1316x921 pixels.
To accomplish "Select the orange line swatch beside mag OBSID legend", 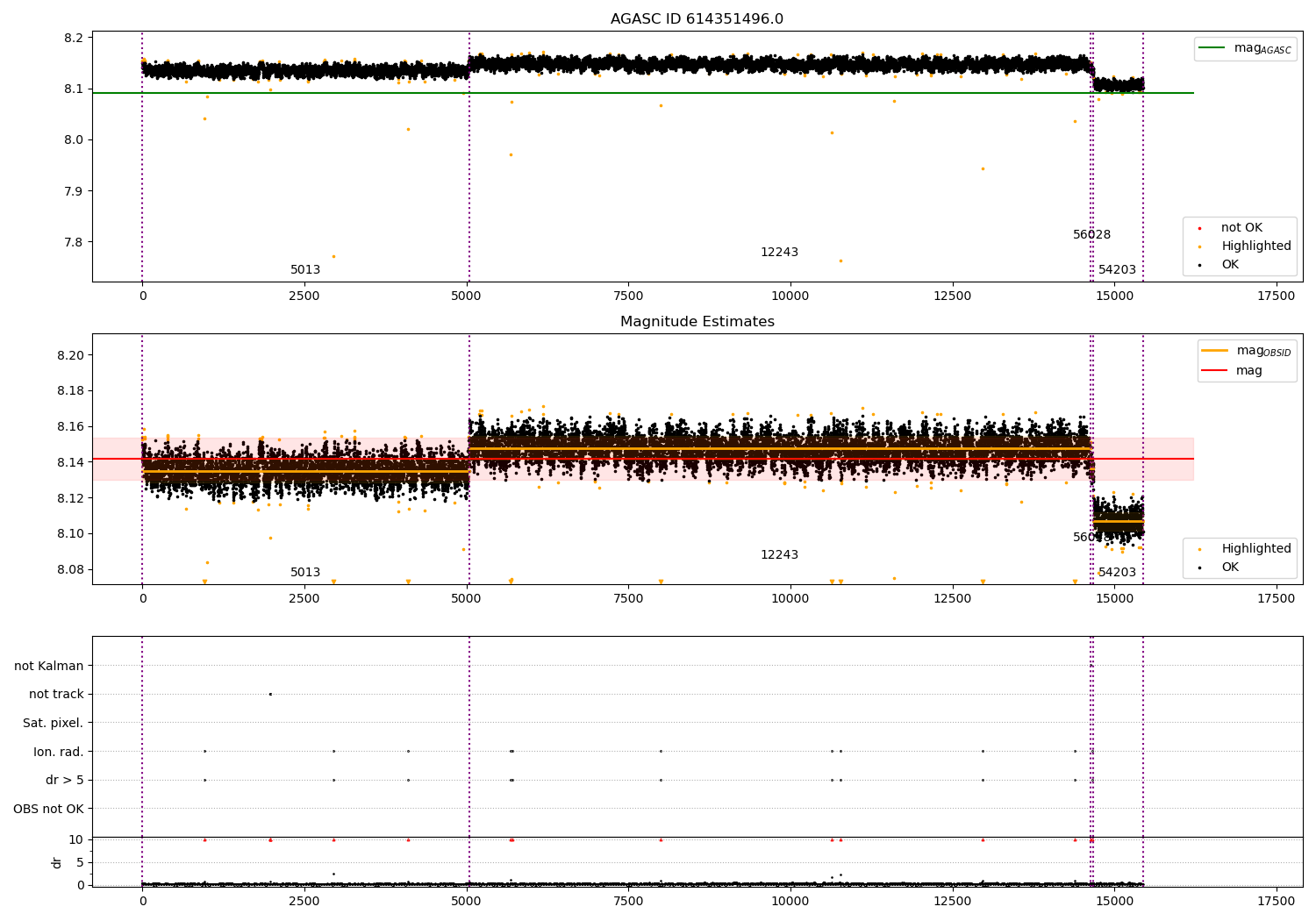I will (1214, 351).
